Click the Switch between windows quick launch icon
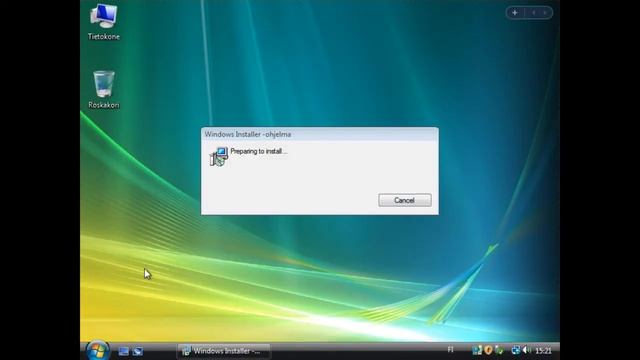Screen dimensions: 640x360 [x=138, y=351]
